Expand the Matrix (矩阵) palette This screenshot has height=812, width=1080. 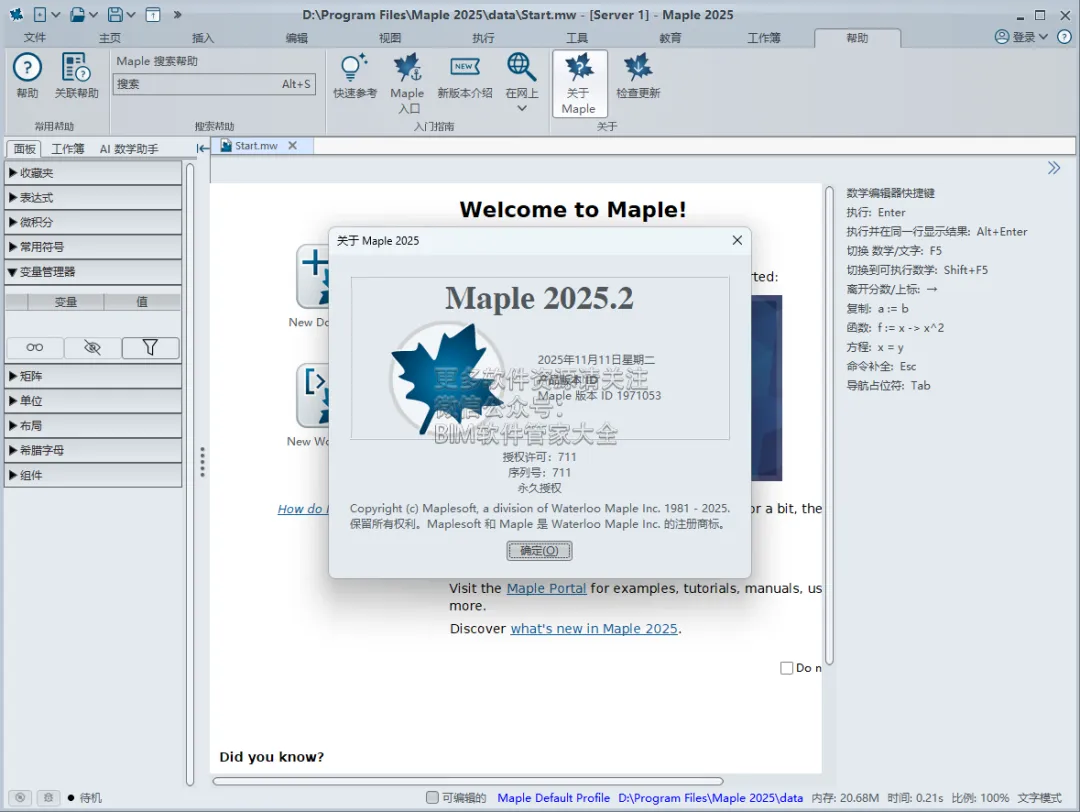[93, 376]
